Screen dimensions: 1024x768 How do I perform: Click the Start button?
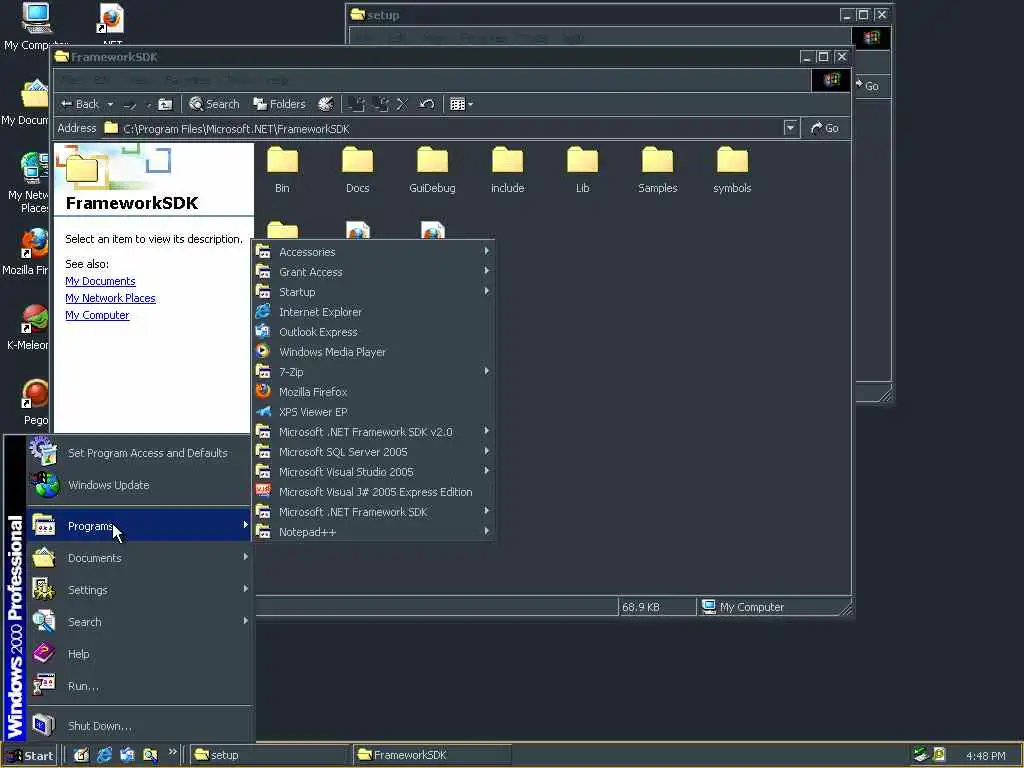pos(30,756)
